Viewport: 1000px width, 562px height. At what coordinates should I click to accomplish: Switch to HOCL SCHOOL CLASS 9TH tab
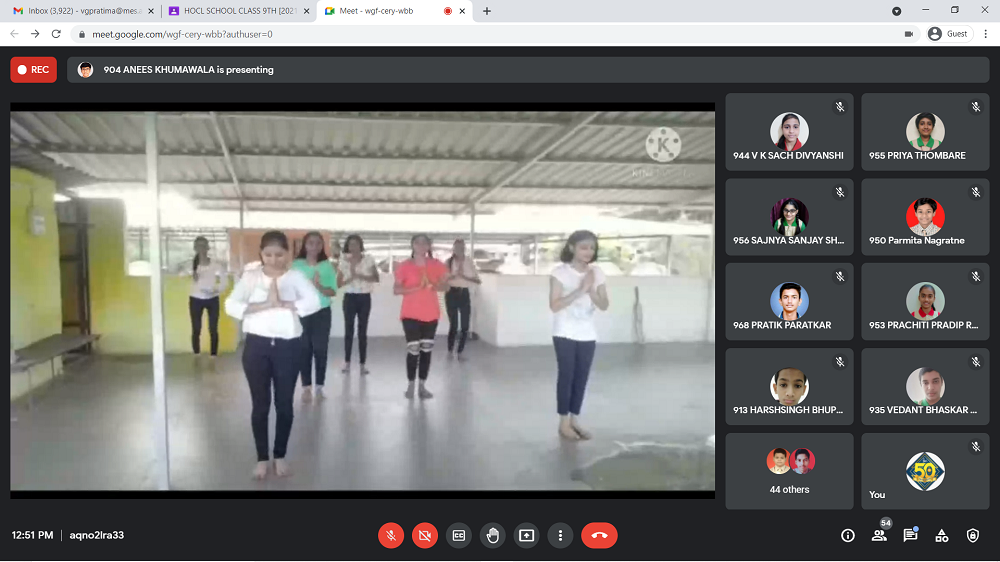coord(238,11)
